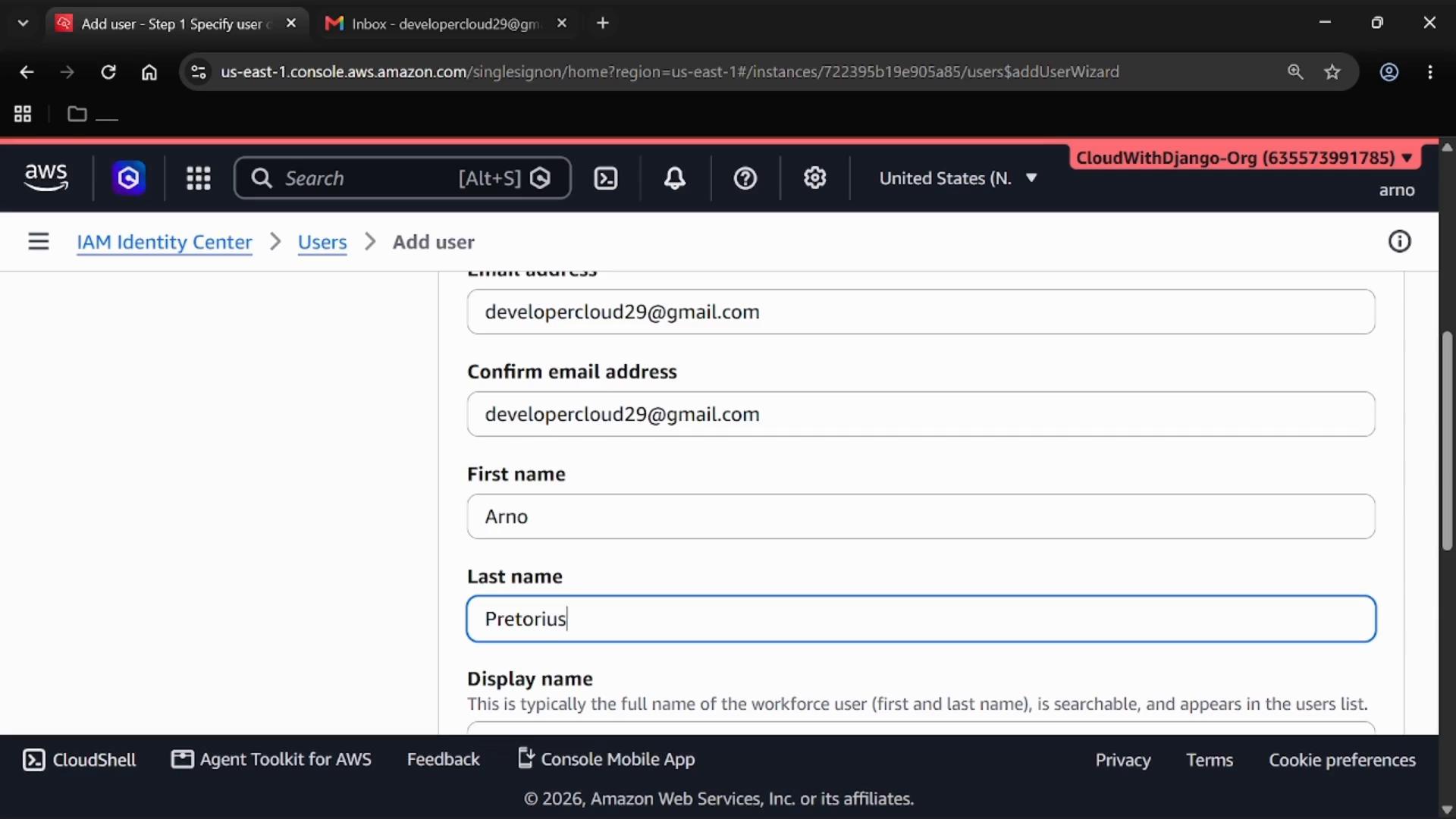Viewport: 1456px width, 819px height.
Task: Expand the United States region dropdown
Action: 958,178
